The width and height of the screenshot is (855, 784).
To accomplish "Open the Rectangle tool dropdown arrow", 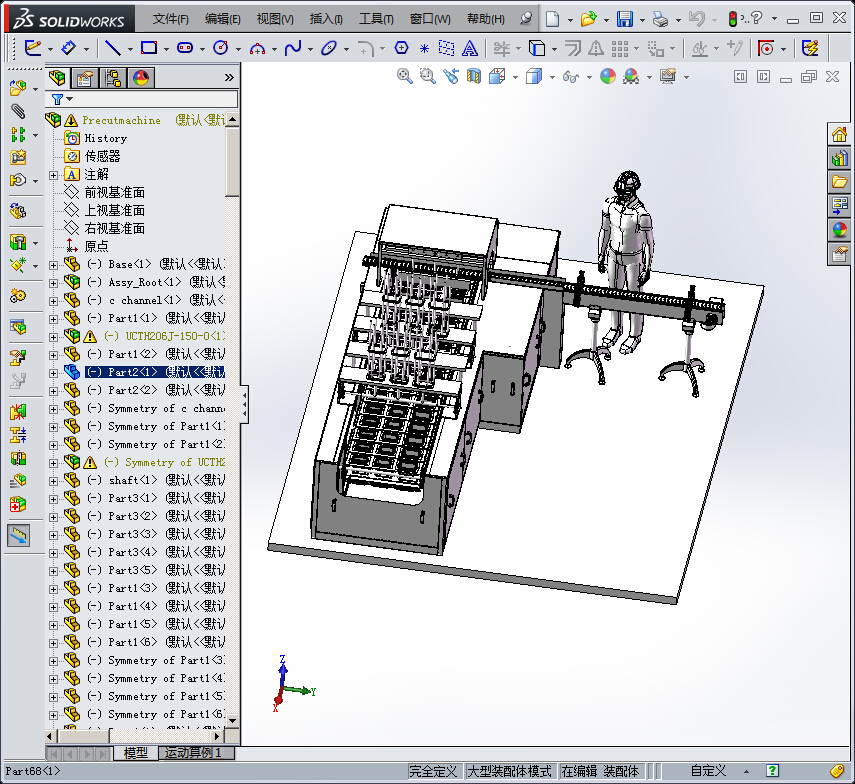I will (x=166, y=49).
